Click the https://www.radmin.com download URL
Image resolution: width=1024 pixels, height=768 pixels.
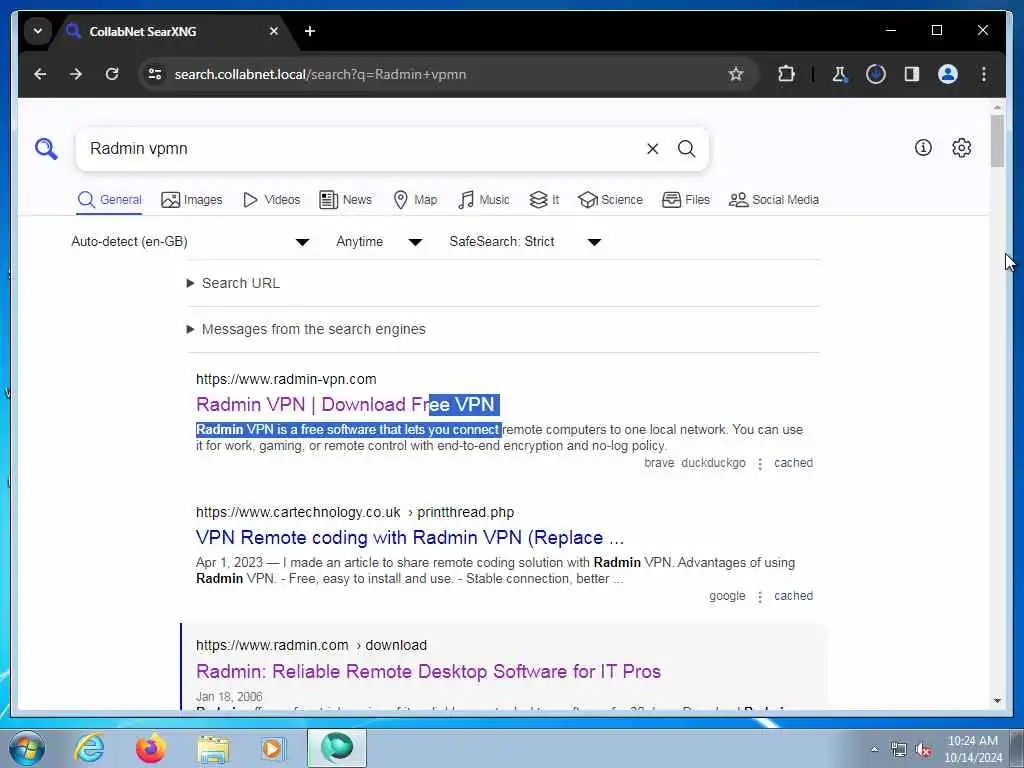pos(312,645)
